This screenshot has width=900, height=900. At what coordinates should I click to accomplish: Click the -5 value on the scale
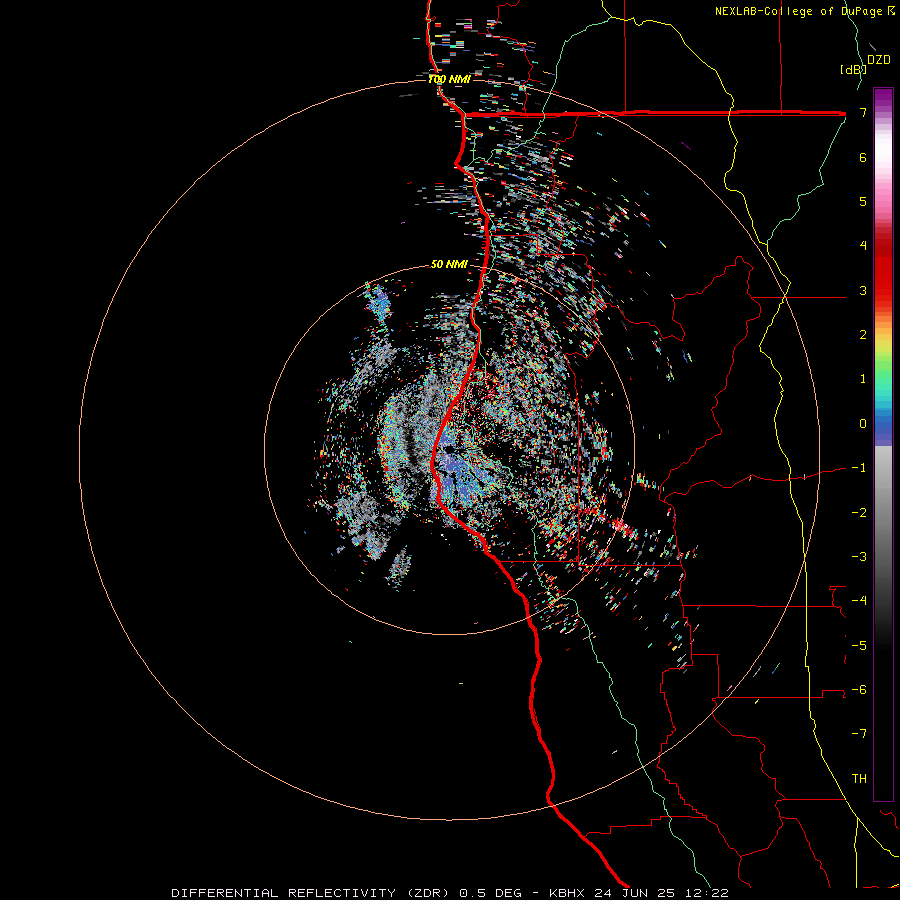pos(859,646)
